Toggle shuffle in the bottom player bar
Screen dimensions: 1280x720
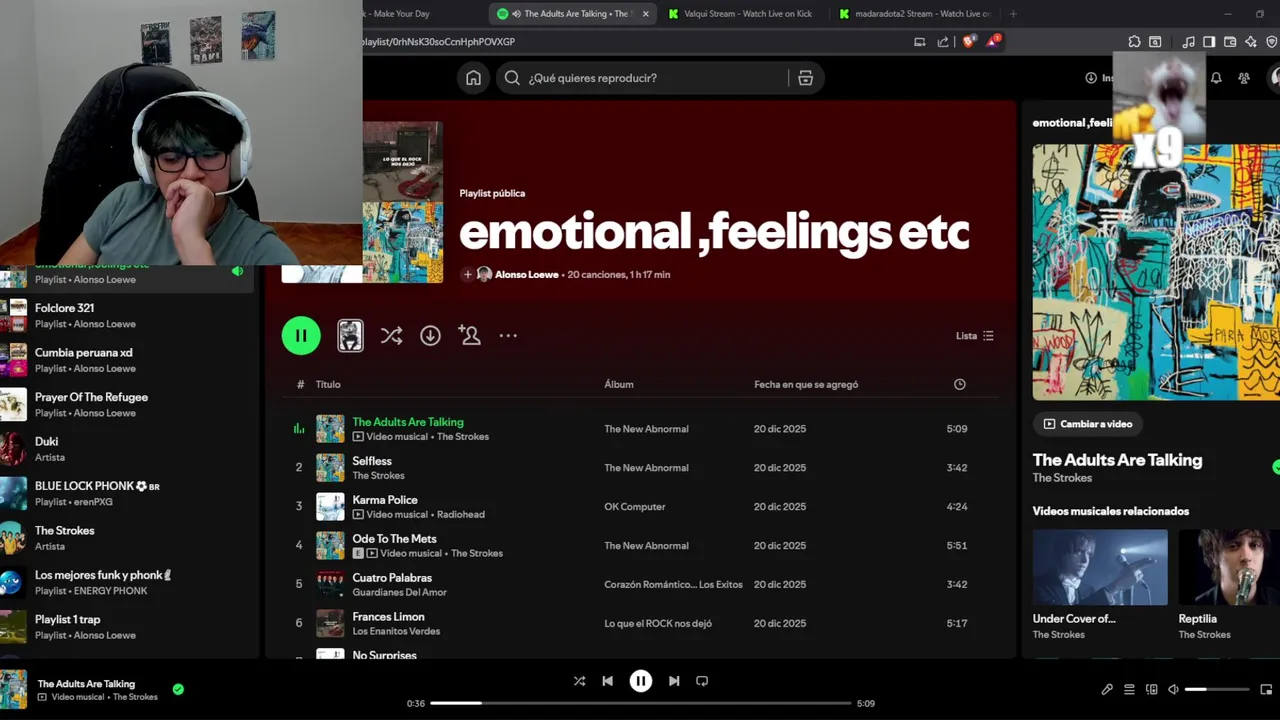click(579, 681)
